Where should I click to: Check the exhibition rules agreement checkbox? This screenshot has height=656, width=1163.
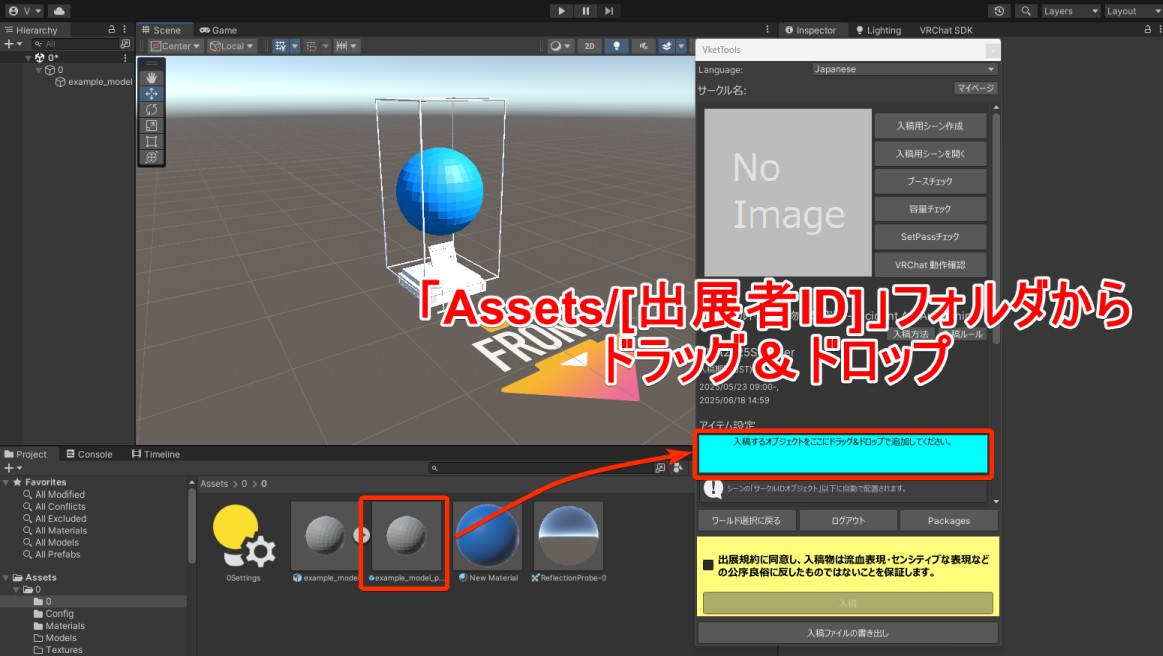708,565
